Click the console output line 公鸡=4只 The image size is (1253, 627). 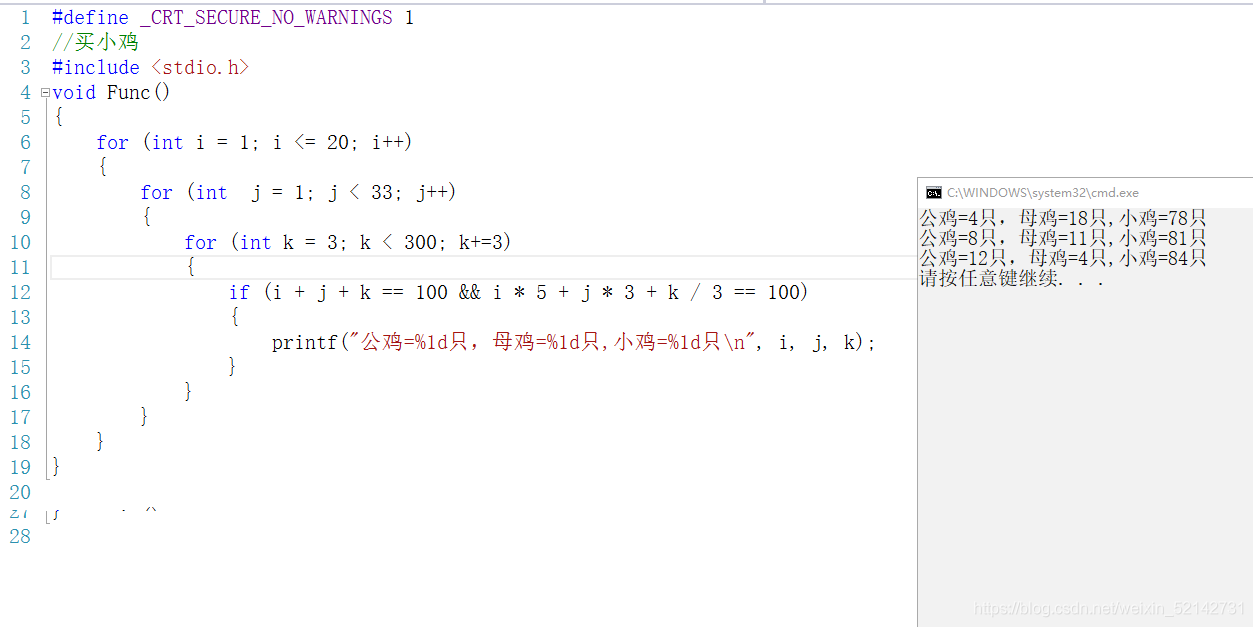(1063, 218)
